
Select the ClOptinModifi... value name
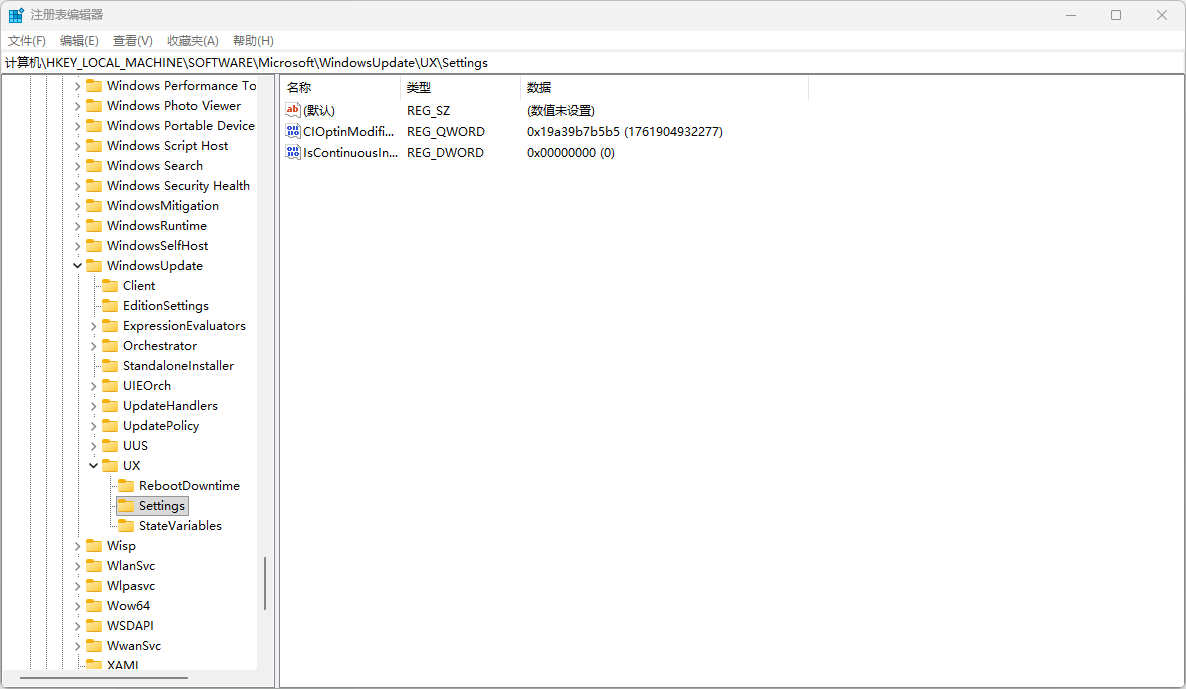click(x=349, y=132)
